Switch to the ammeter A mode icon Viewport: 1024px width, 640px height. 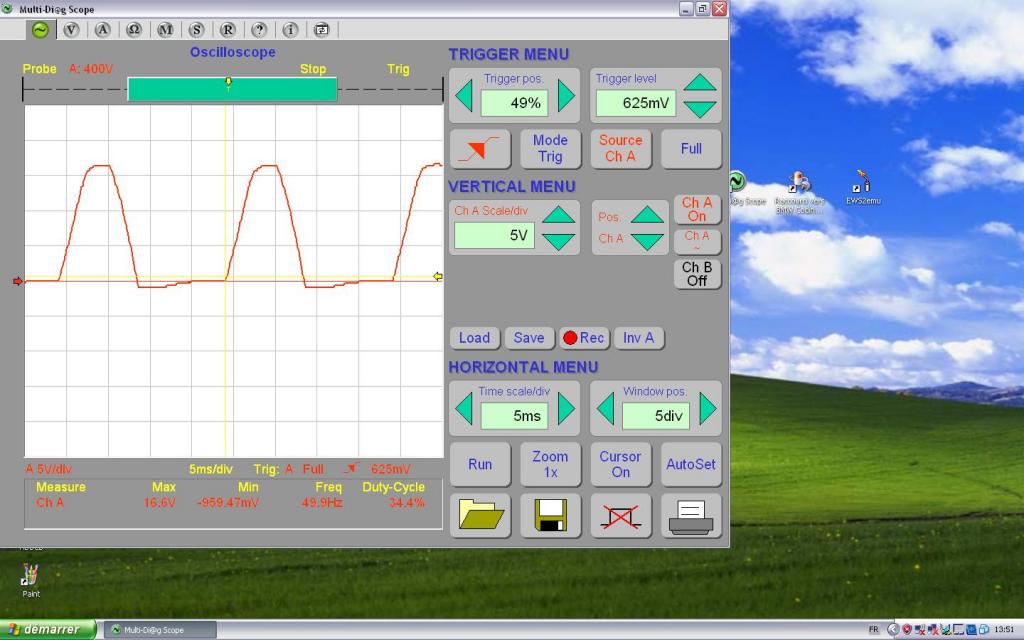103,29
